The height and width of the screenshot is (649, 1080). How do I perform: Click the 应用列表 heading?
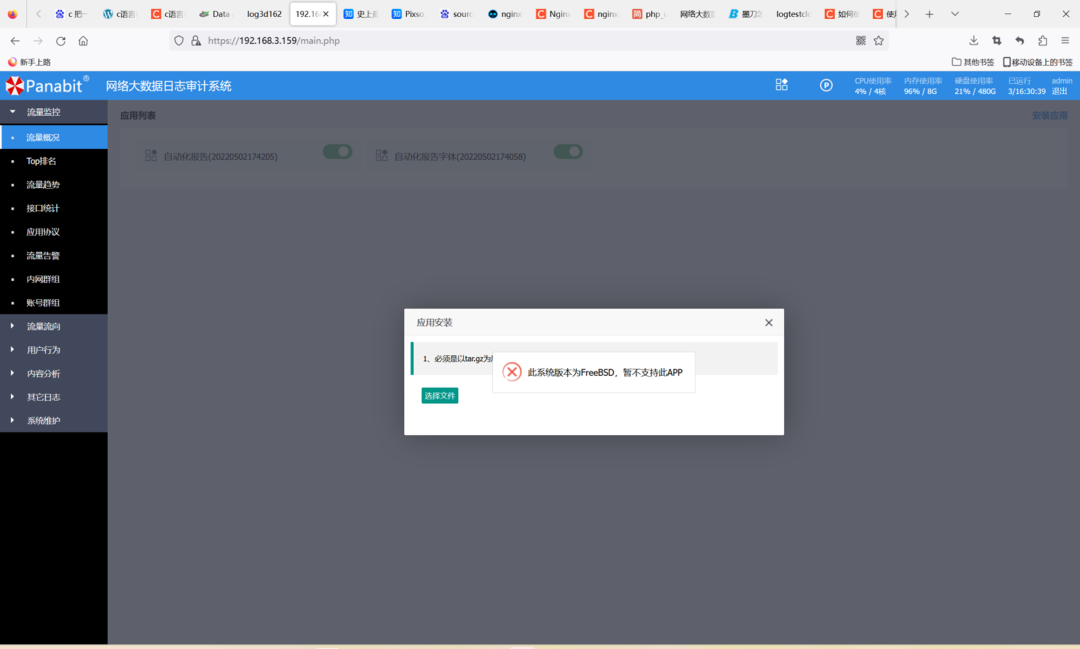point(138,116)
